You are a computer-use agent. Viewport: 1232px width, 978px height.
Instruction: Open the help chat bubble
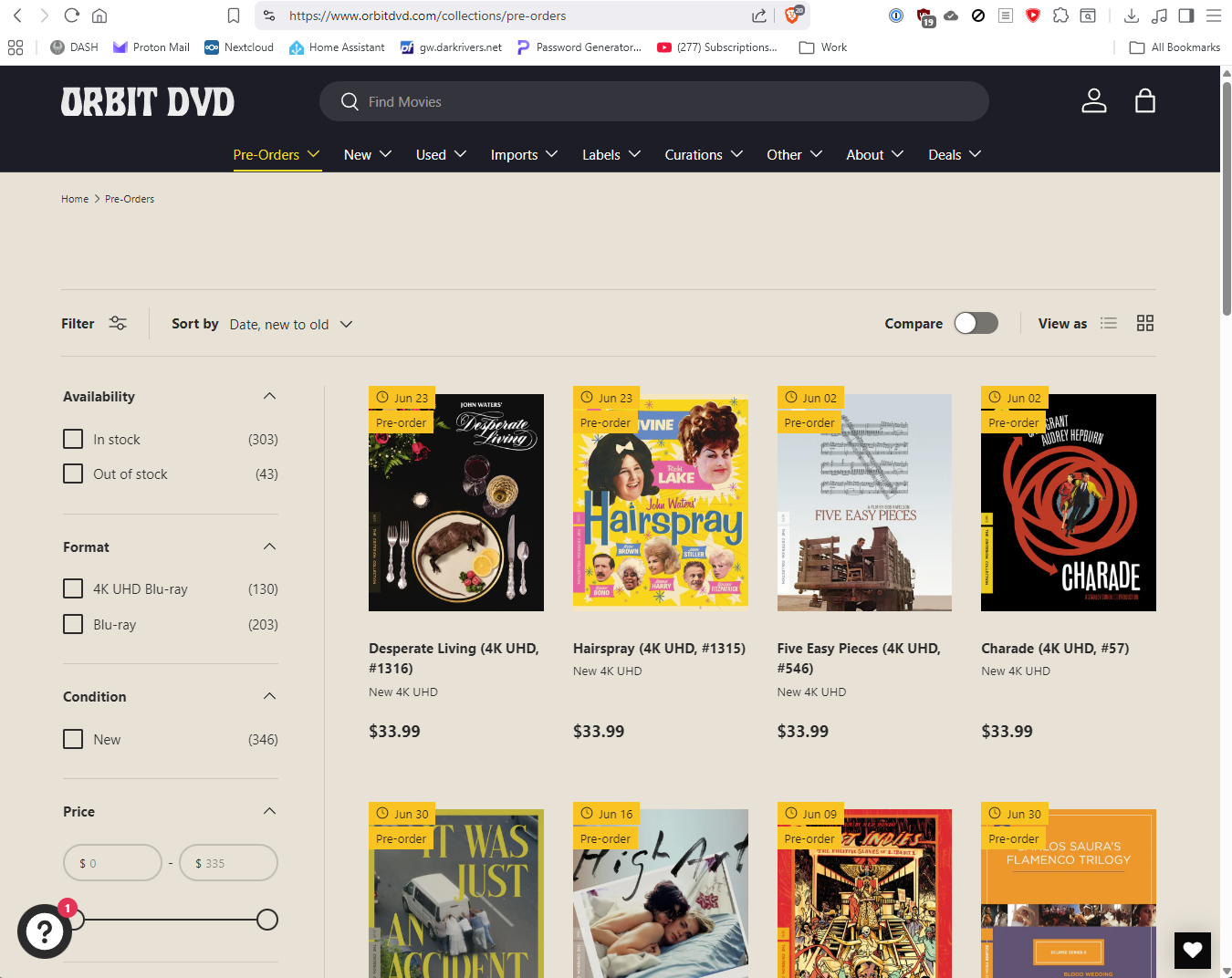(x=45, y=931)
